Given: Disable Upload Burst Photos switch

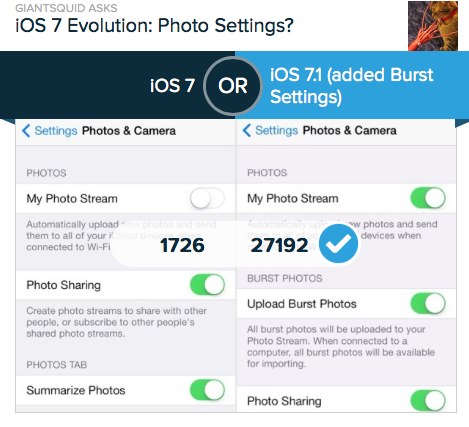Looking at the screenshot, I should tap(428, 304).
